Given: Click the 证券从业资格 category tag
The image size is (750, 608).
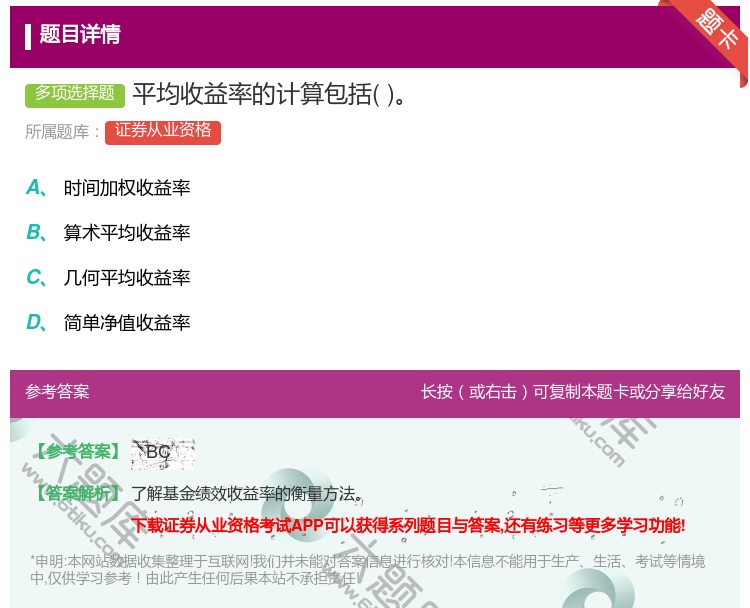Looking at the screenshot, I should (x=163, y=132).
